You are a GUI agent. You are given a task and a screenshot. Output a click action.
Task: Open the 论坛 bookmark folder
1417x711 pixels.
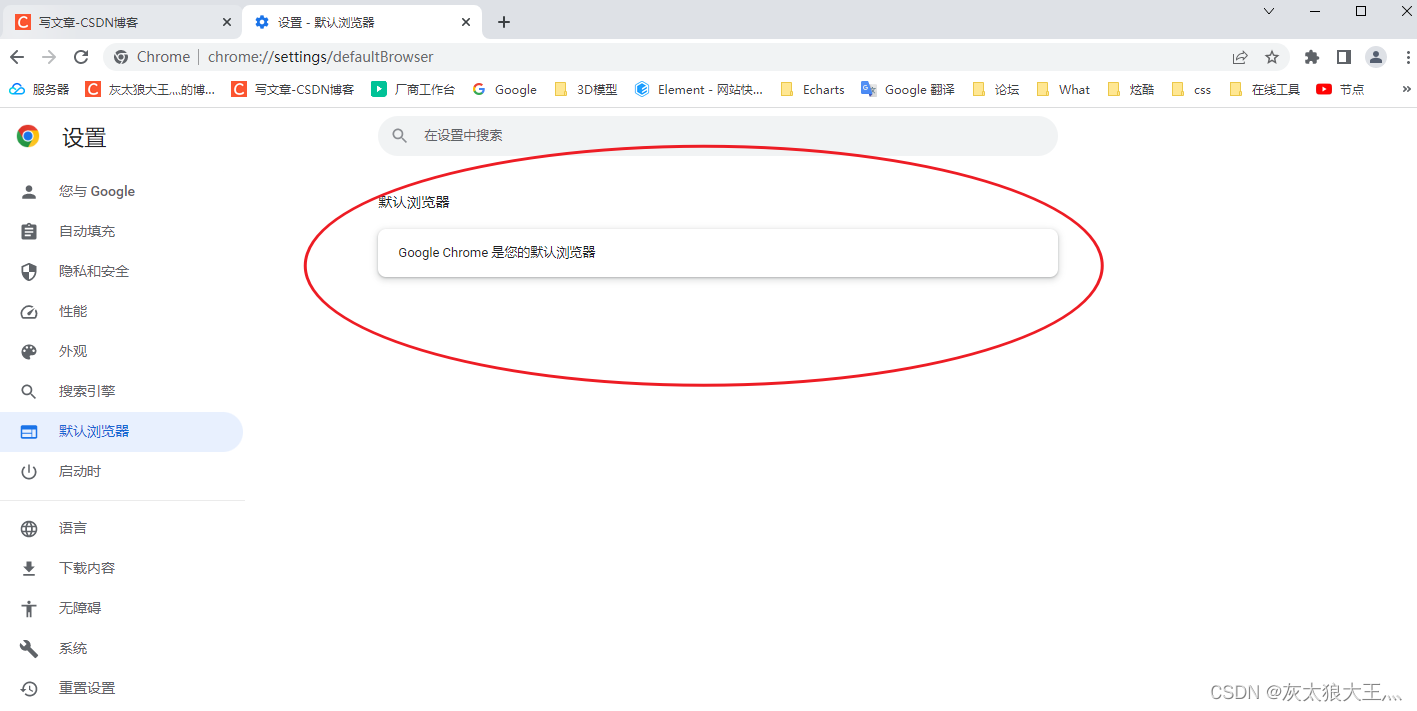(x=996, y=89)
